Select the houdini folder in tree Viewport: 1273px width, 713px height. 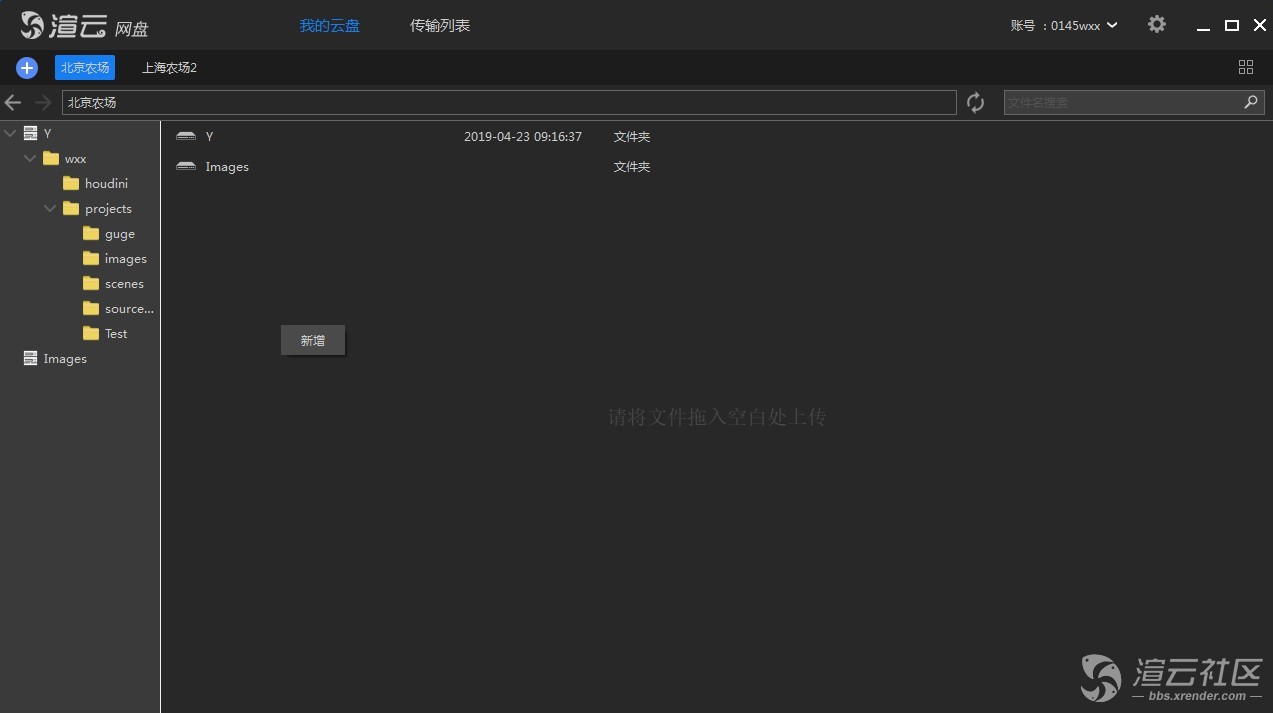pyautogui.click(x=105, y=184)
